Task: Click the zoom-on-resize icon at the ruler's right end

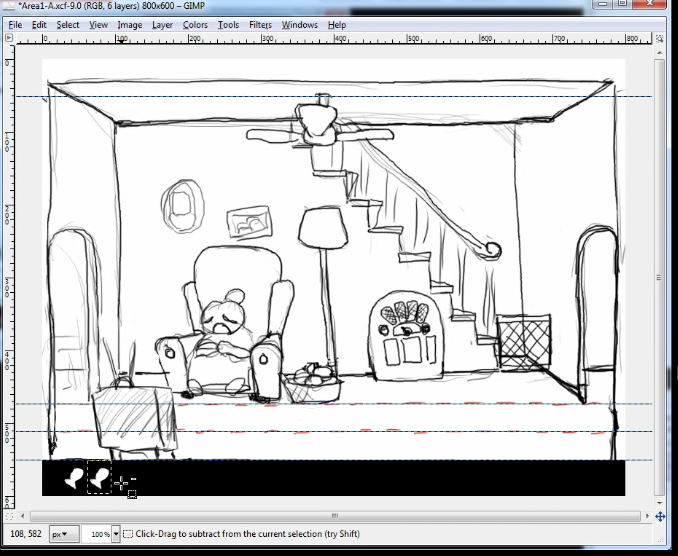Action: click(659, 39)
